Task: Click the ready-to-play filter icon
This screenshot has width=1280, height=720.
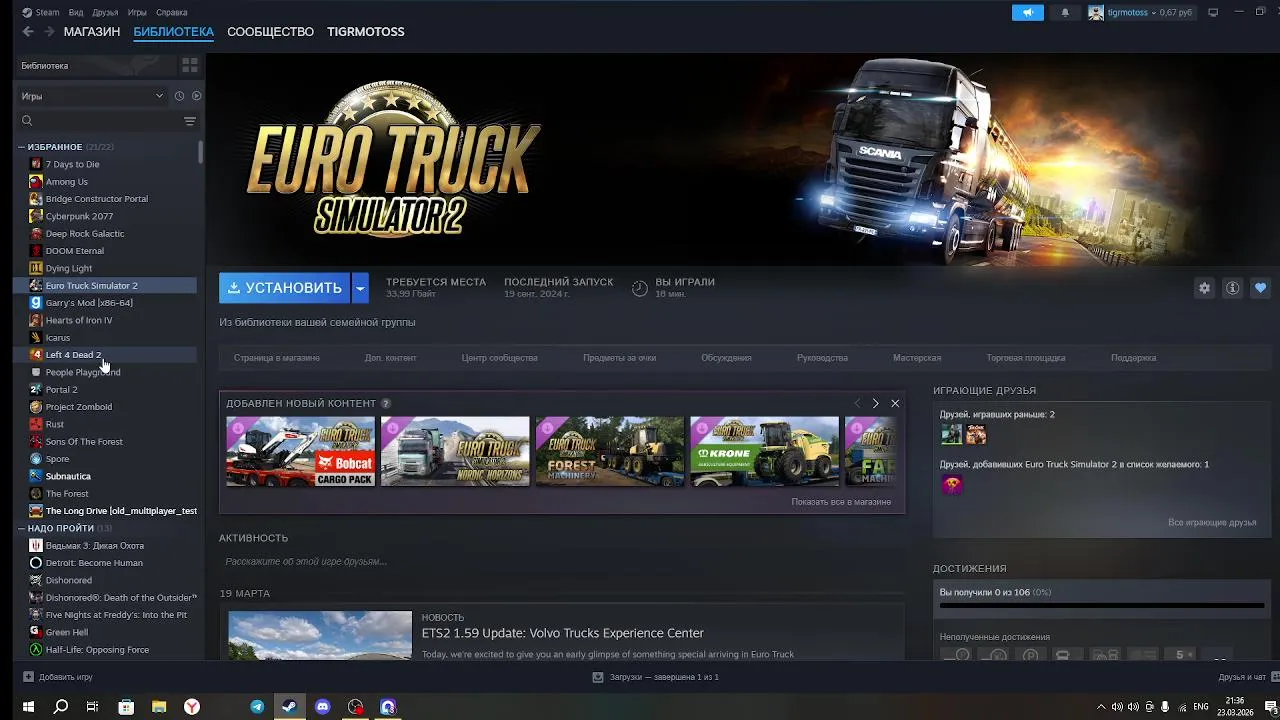Action: click(196, 96)
